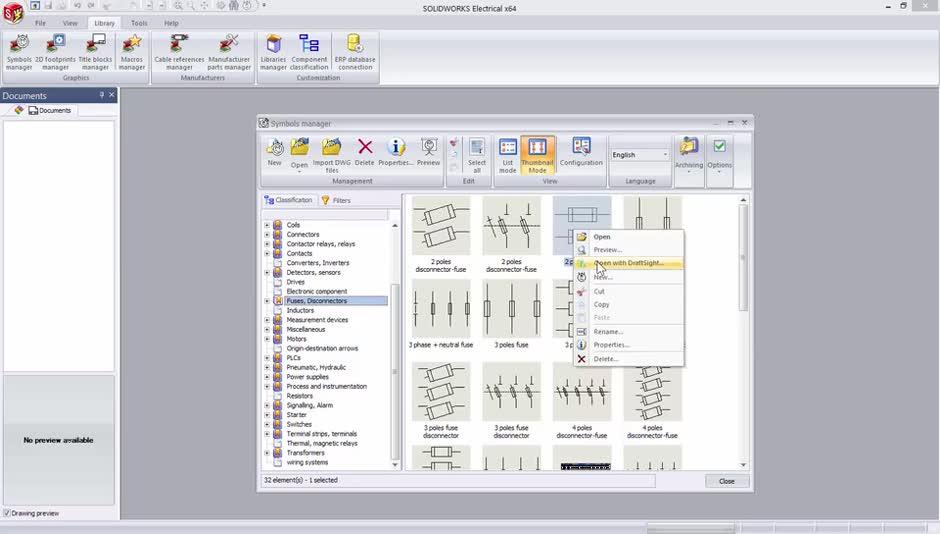Click the 2D footprints manager icon
The image size is (940, 534).
pyautogui.click(x=56, y=45)
